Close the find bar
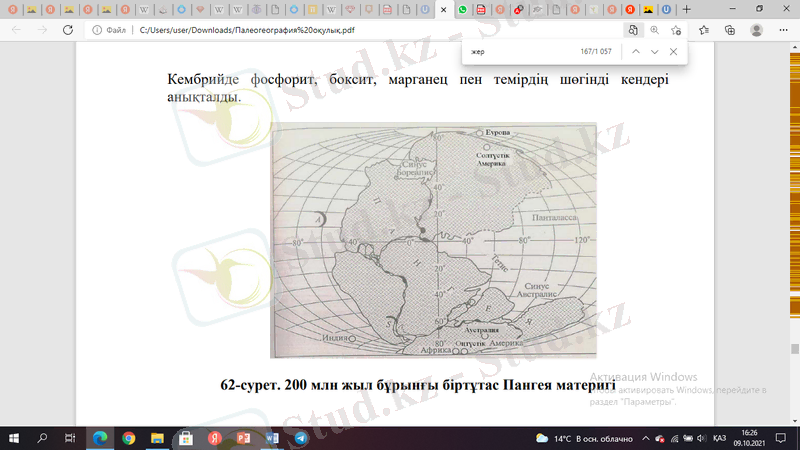 click(x=673, y=51)
